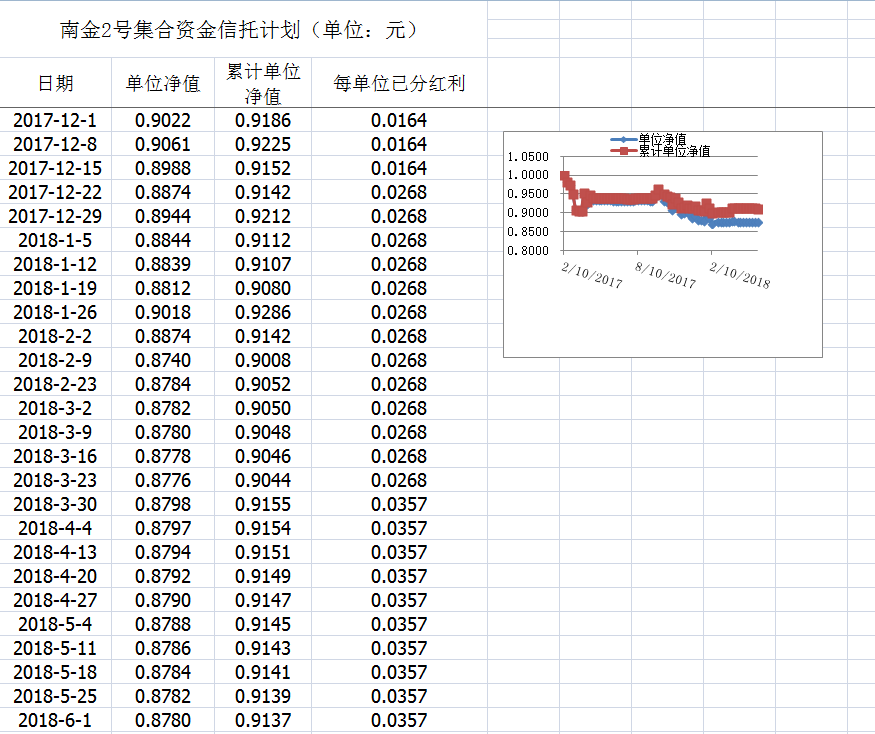Select the 日期 column header cell

coord(55,83)
